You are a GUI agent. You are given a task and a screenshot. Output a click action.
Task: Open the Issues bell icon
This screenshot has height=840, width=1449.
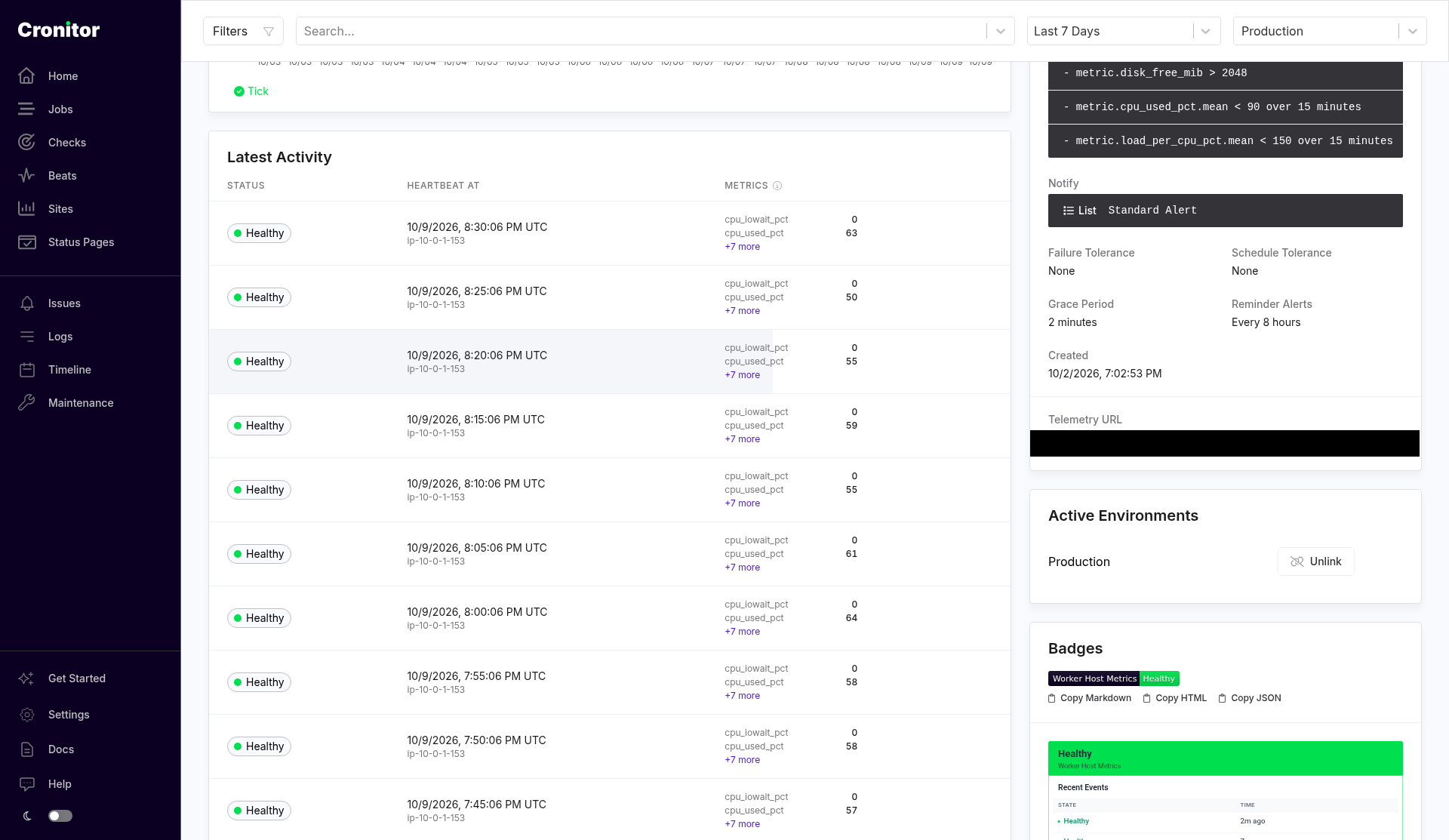[27, 303]
